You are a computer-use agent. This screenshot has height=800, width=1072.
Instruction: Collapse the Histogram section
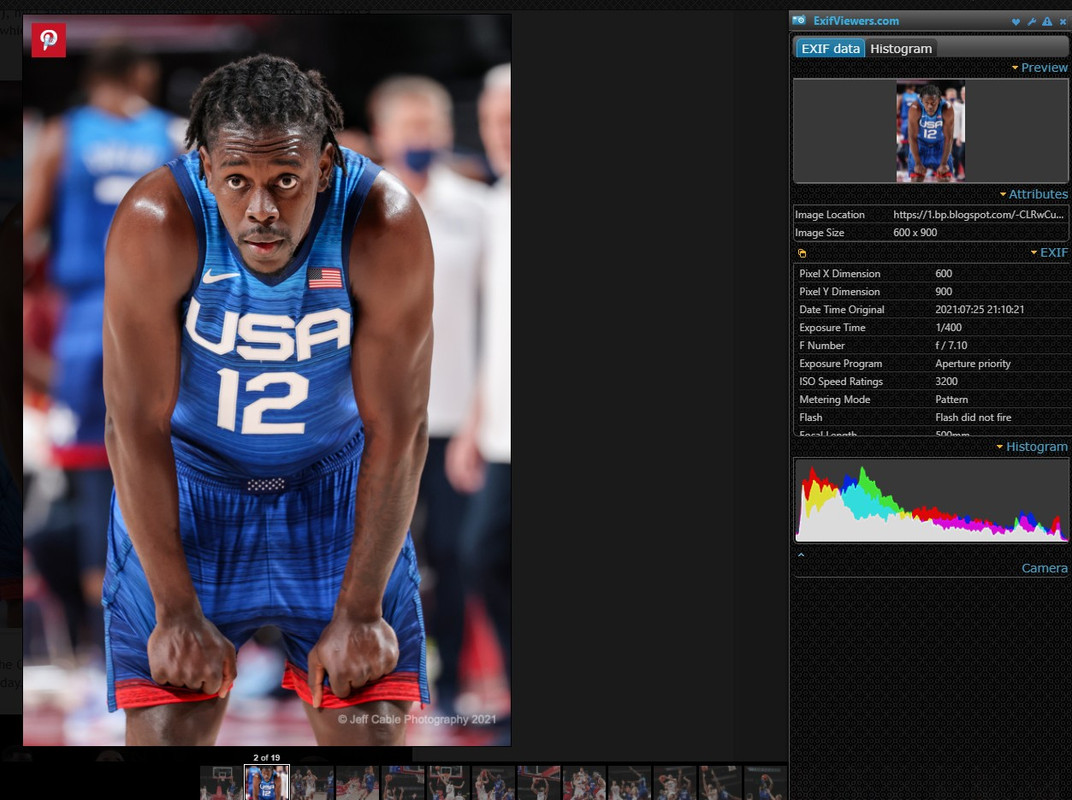tap(1032, 446)
